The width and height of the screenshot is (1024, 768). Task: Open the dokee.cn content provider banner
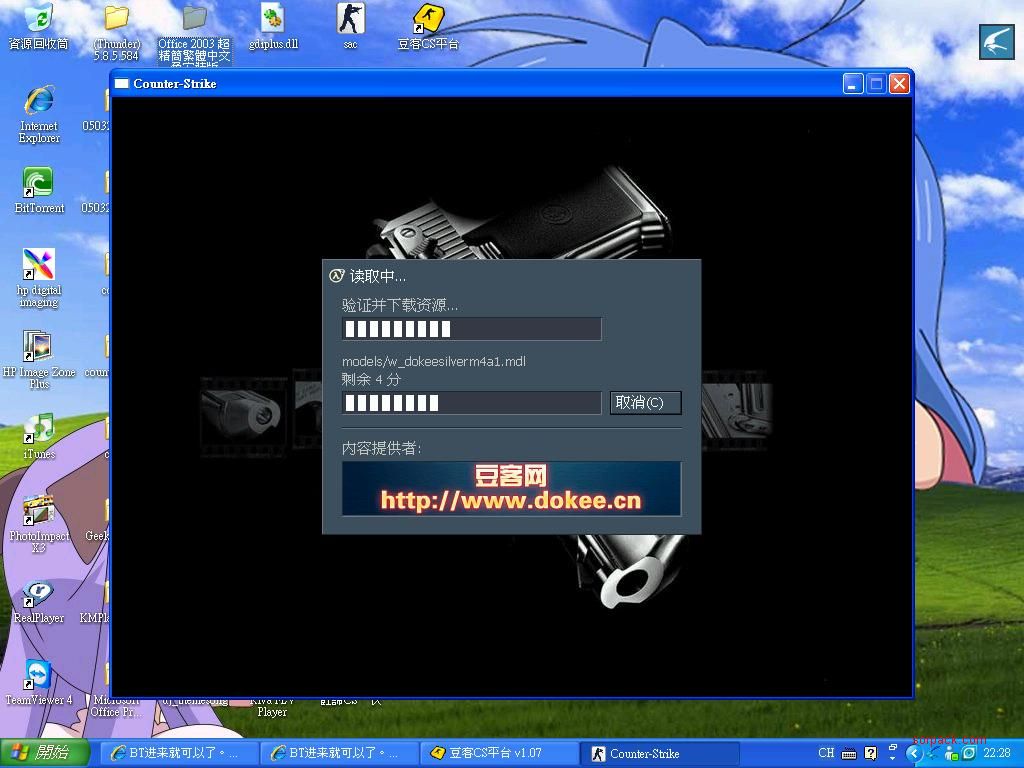pos(511,488)
